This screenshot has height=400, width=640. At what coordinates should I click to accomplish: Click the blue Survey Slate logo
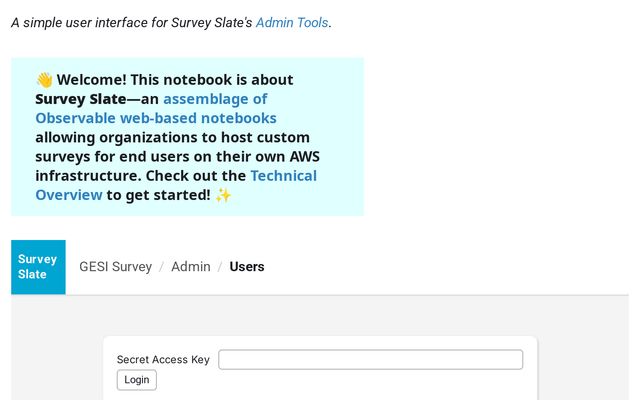pos(38,267)
